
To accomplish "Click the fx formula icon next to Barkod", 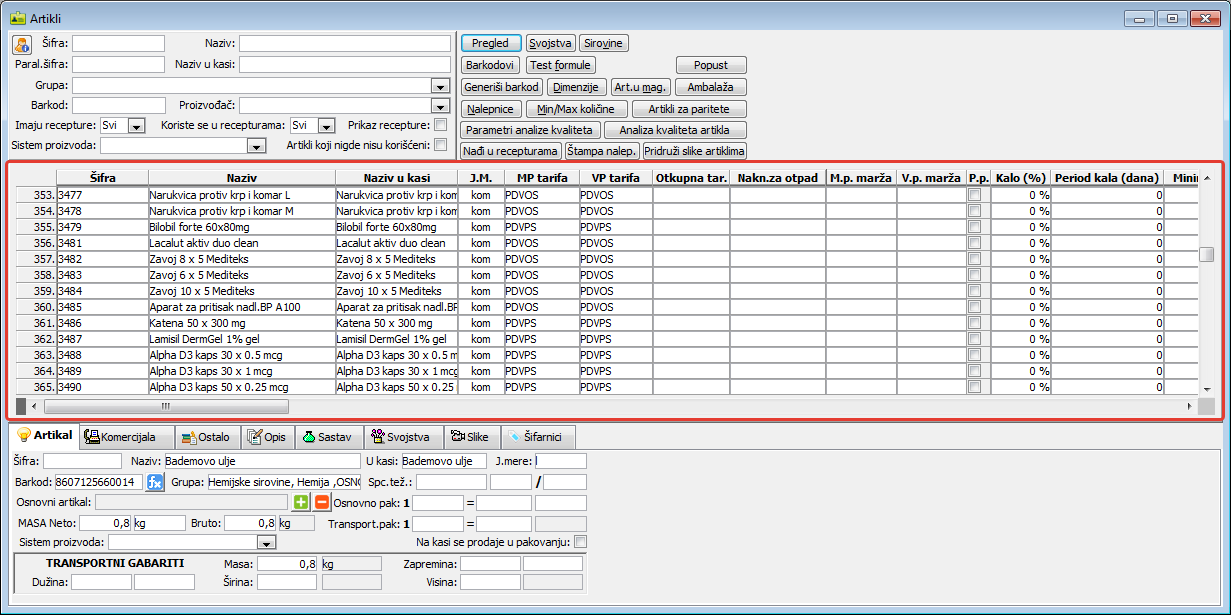I will click(155, 482).
